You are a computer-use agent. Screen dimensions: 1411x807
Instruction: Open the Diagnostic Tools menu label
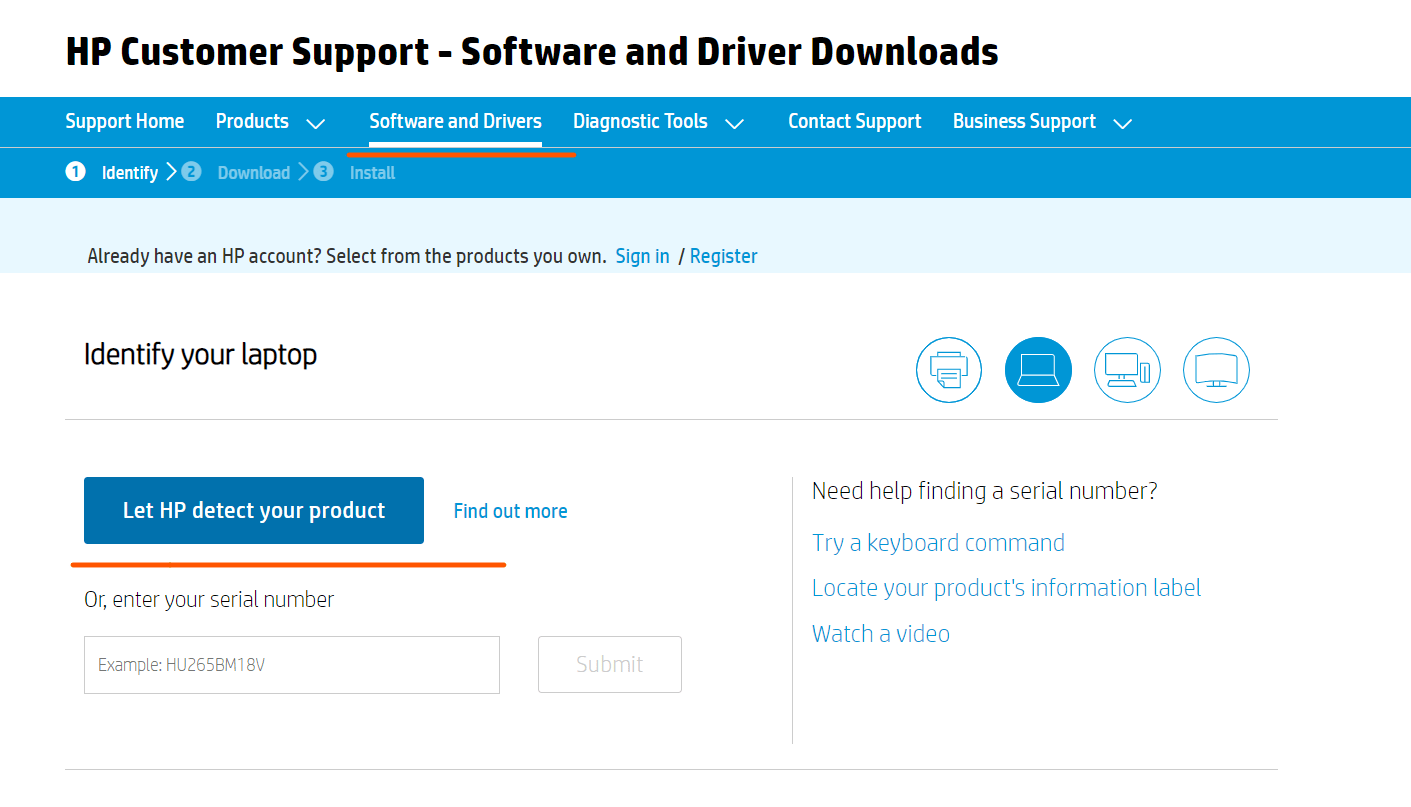(x=640, y=122)
